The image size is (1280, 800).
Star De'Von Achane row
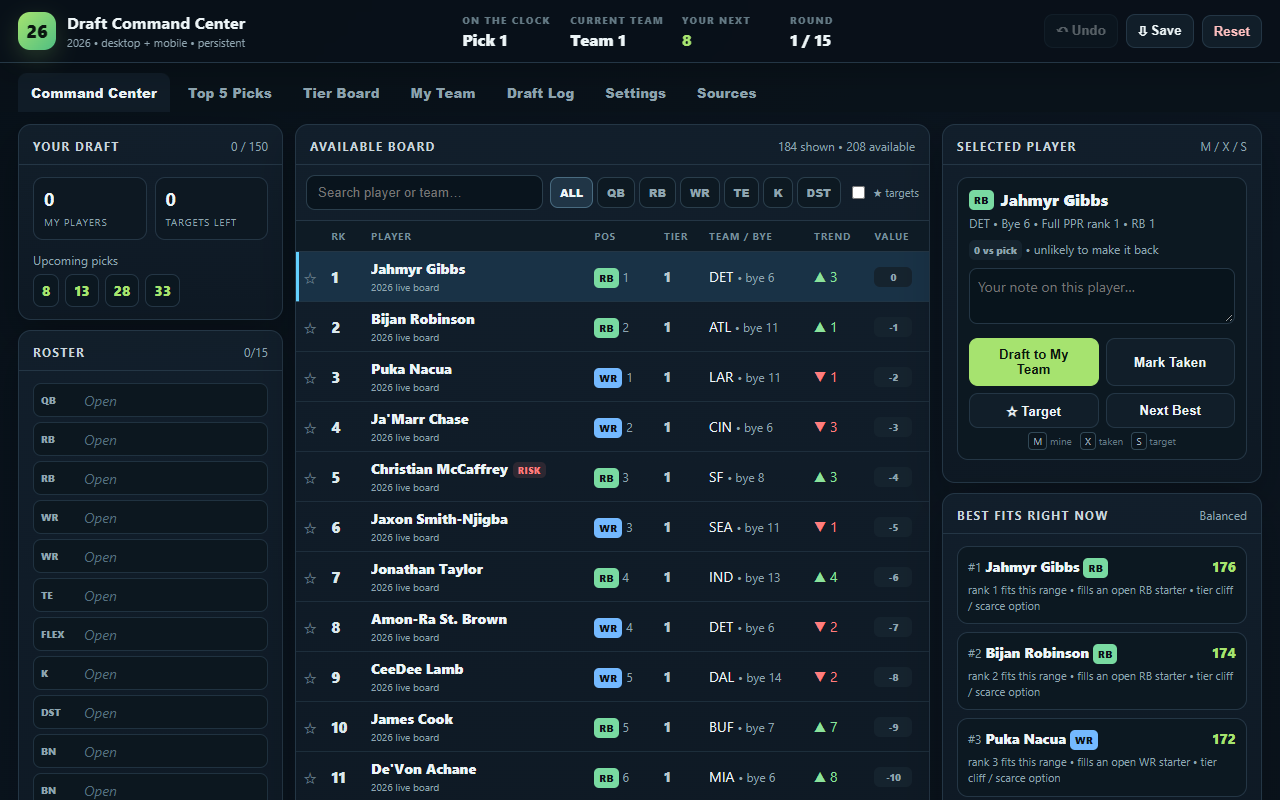click(310, 778)
